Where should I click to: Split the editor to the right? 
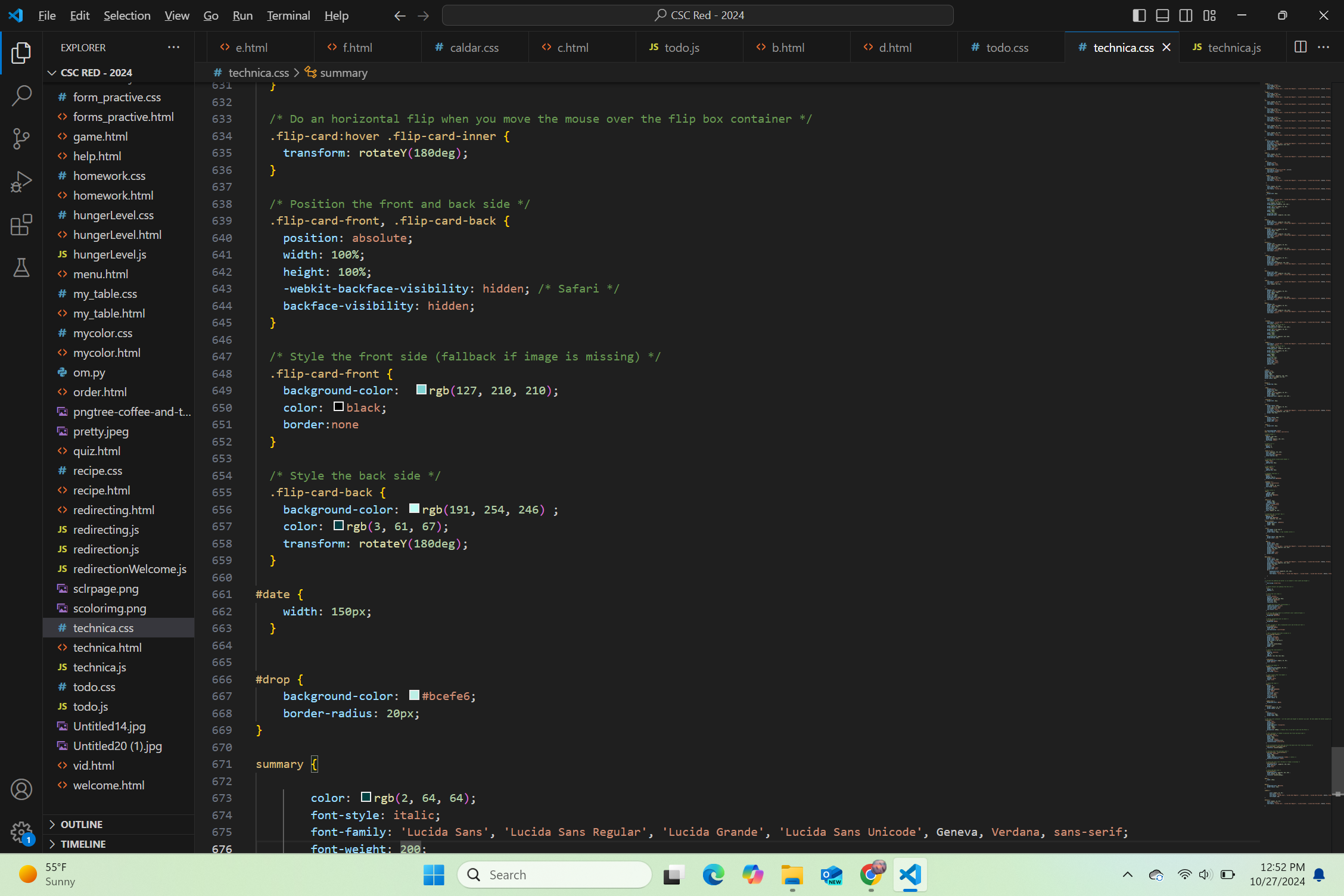click(x=1301, y=47)
